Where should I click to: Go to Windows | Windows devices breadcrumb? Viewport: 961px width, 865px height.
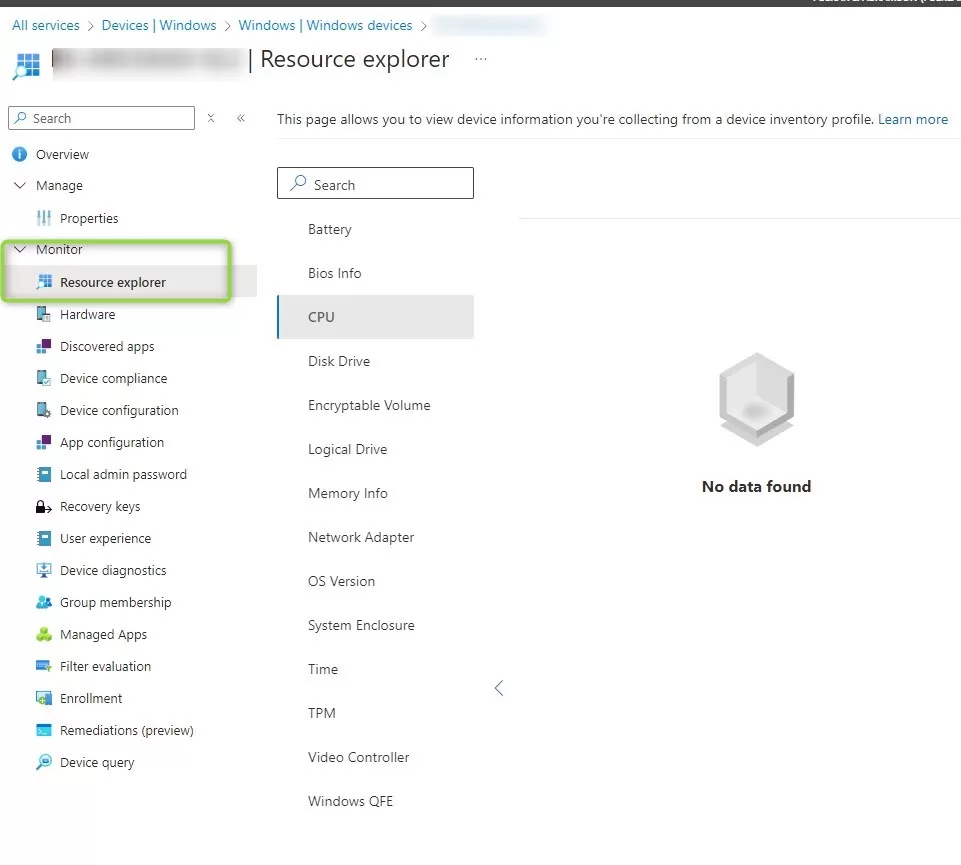pyautogui.click(x=325, y=25)
